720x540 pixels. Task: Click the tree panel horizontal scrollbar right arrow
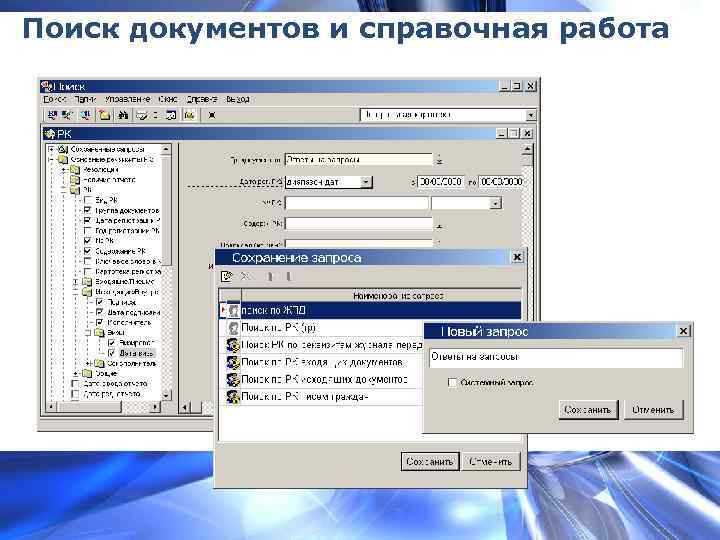155,407
